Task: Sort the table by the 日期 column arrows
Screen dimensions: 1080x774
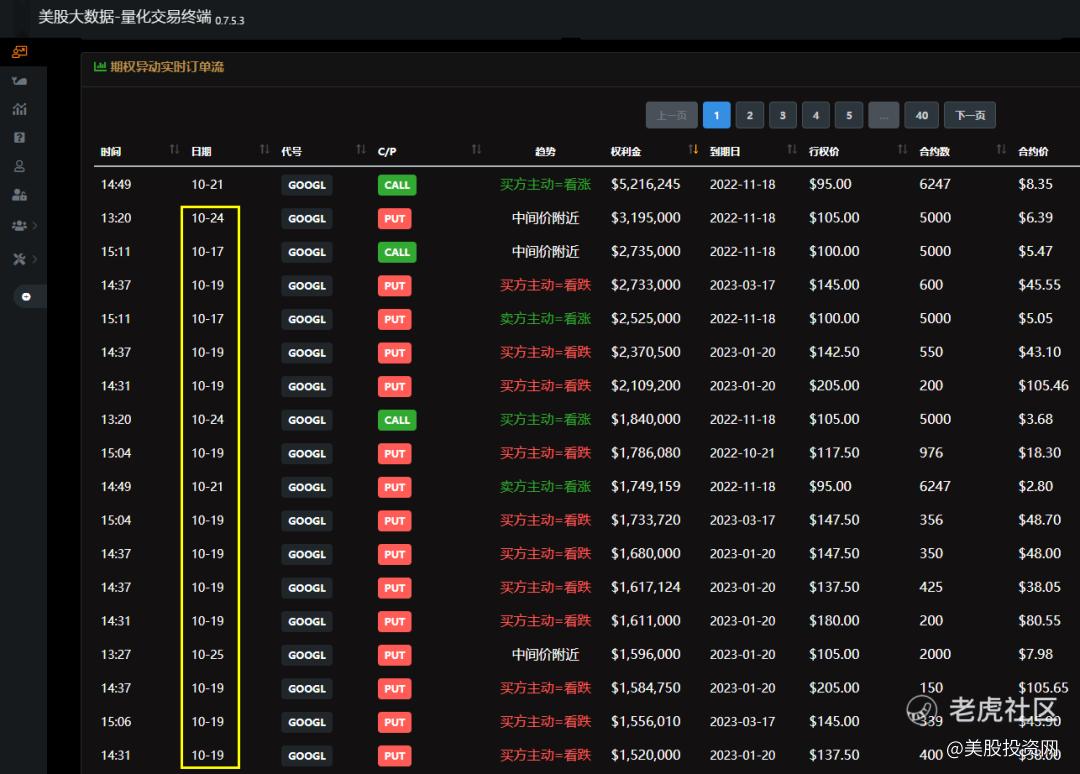Action: (264, 149)
